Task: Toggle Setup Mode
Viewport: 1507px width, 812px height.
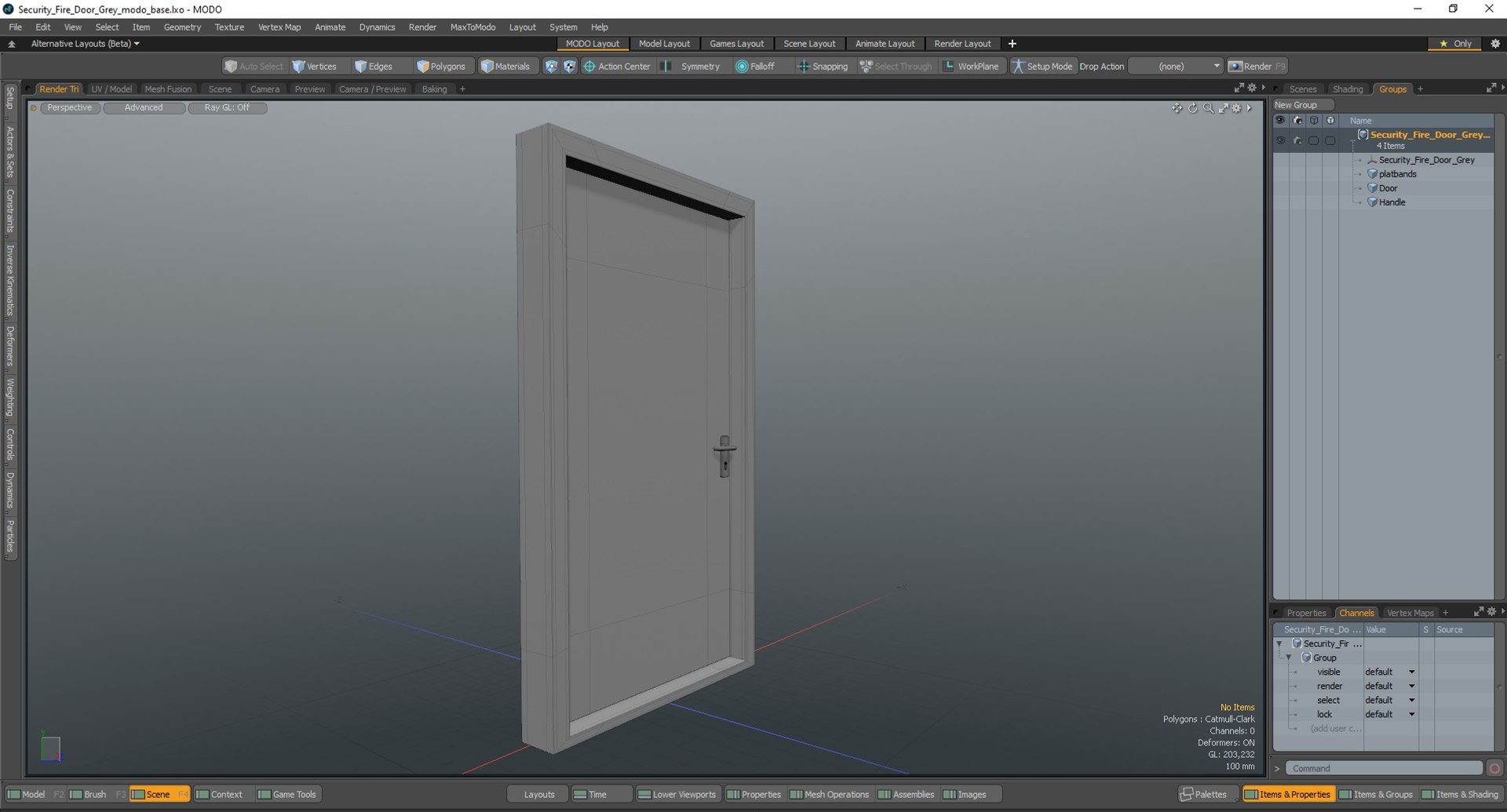Action: (x=1042, y=67)
